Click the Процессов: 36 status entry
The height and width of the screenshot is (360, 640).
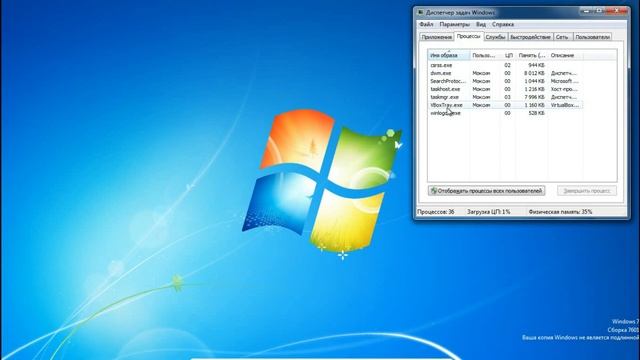pos(436,212)
